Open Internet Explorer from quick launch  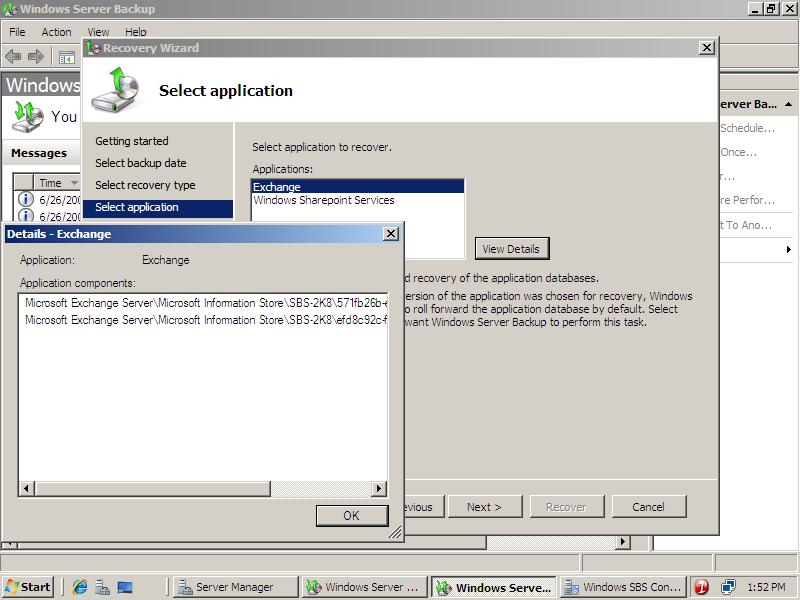(80, 587)
